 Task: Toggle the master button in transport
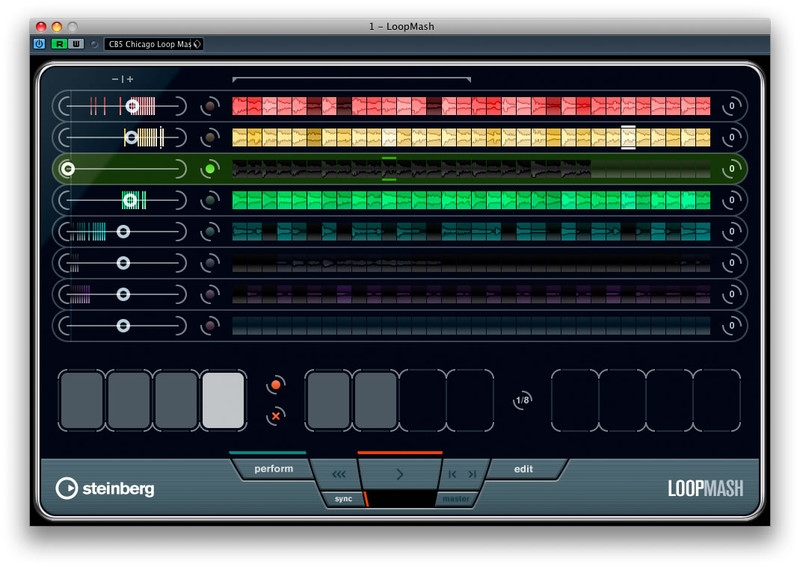click(456, 499)
